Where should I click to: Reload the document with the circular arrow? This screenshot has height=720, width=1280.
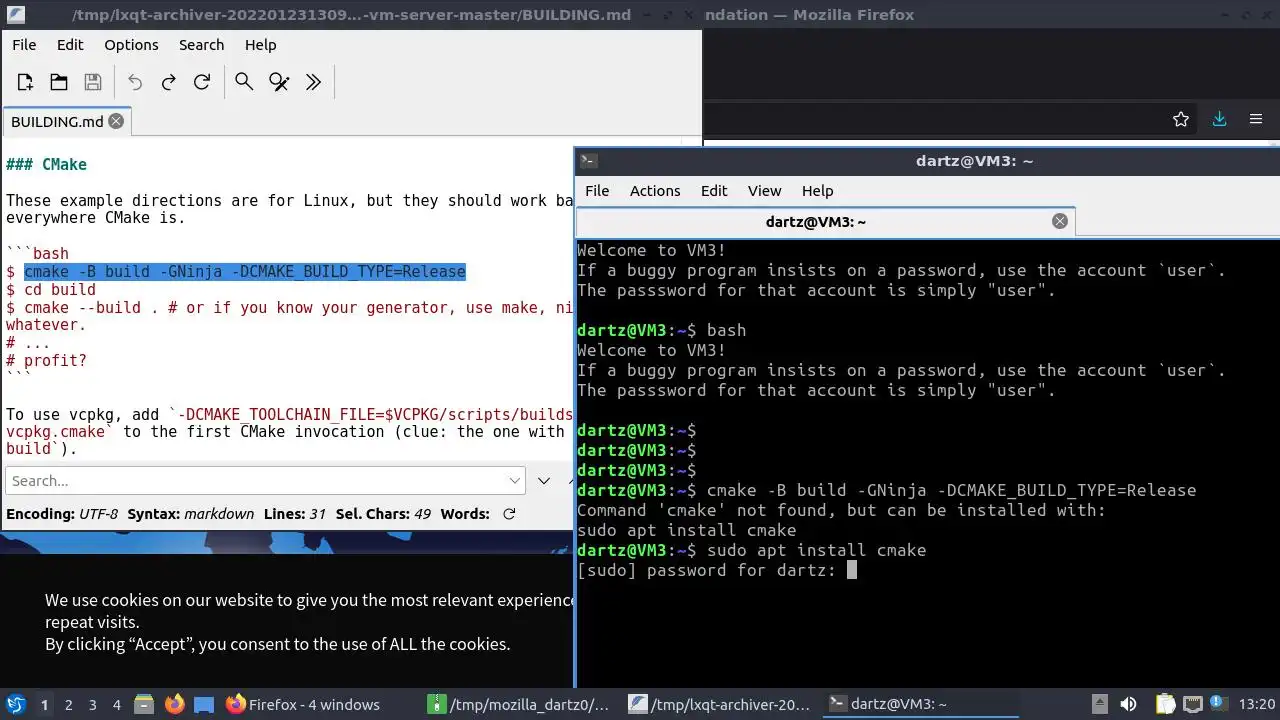[202, 82]
